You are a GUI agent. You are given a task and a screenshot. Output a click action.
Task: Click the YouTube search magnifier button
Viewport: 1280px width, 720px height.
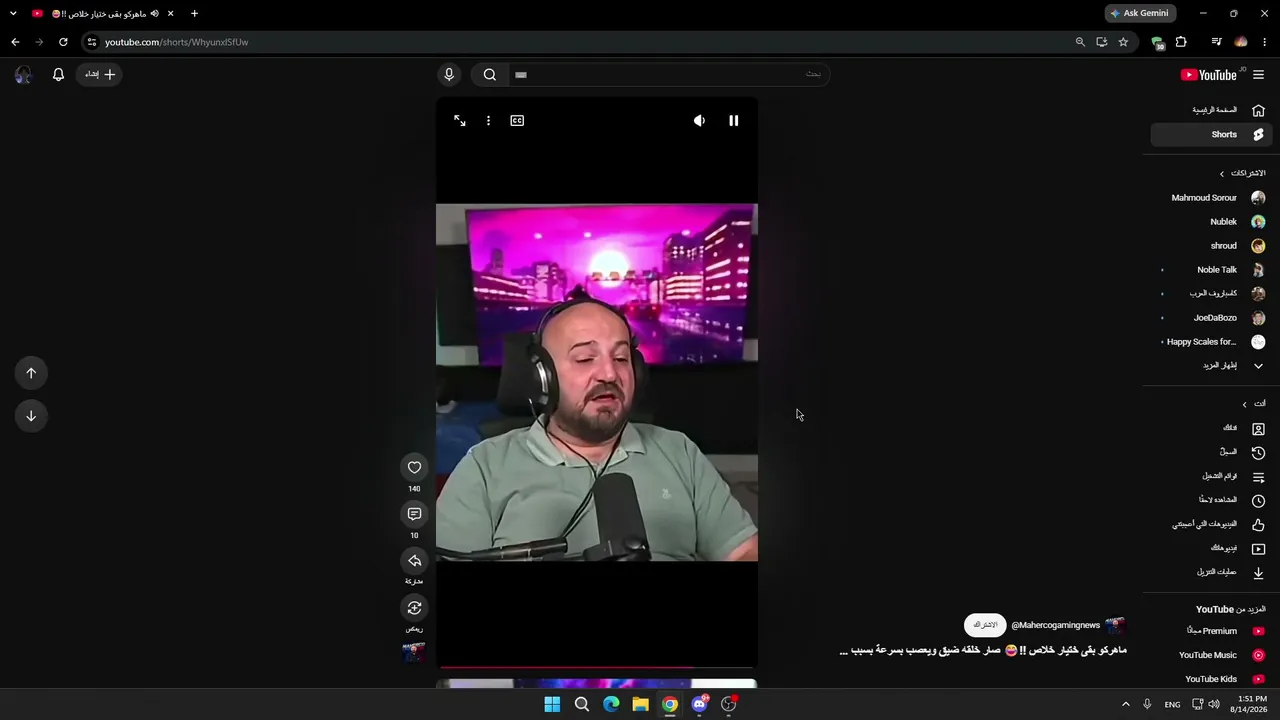pyautogui.click(x=490, y=74)
